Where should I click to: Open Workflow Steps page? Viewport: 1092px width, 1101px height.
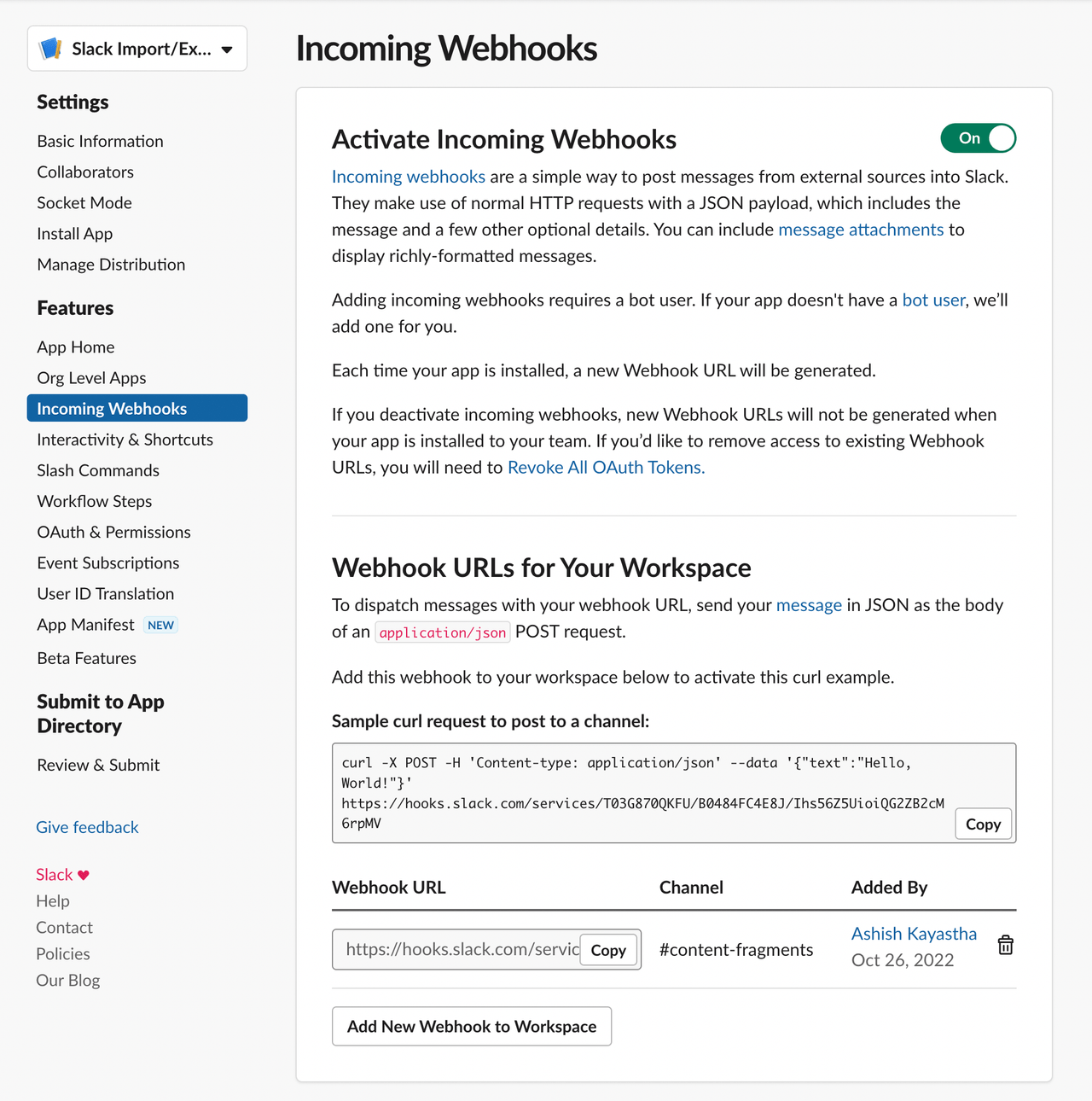[95, 501]
